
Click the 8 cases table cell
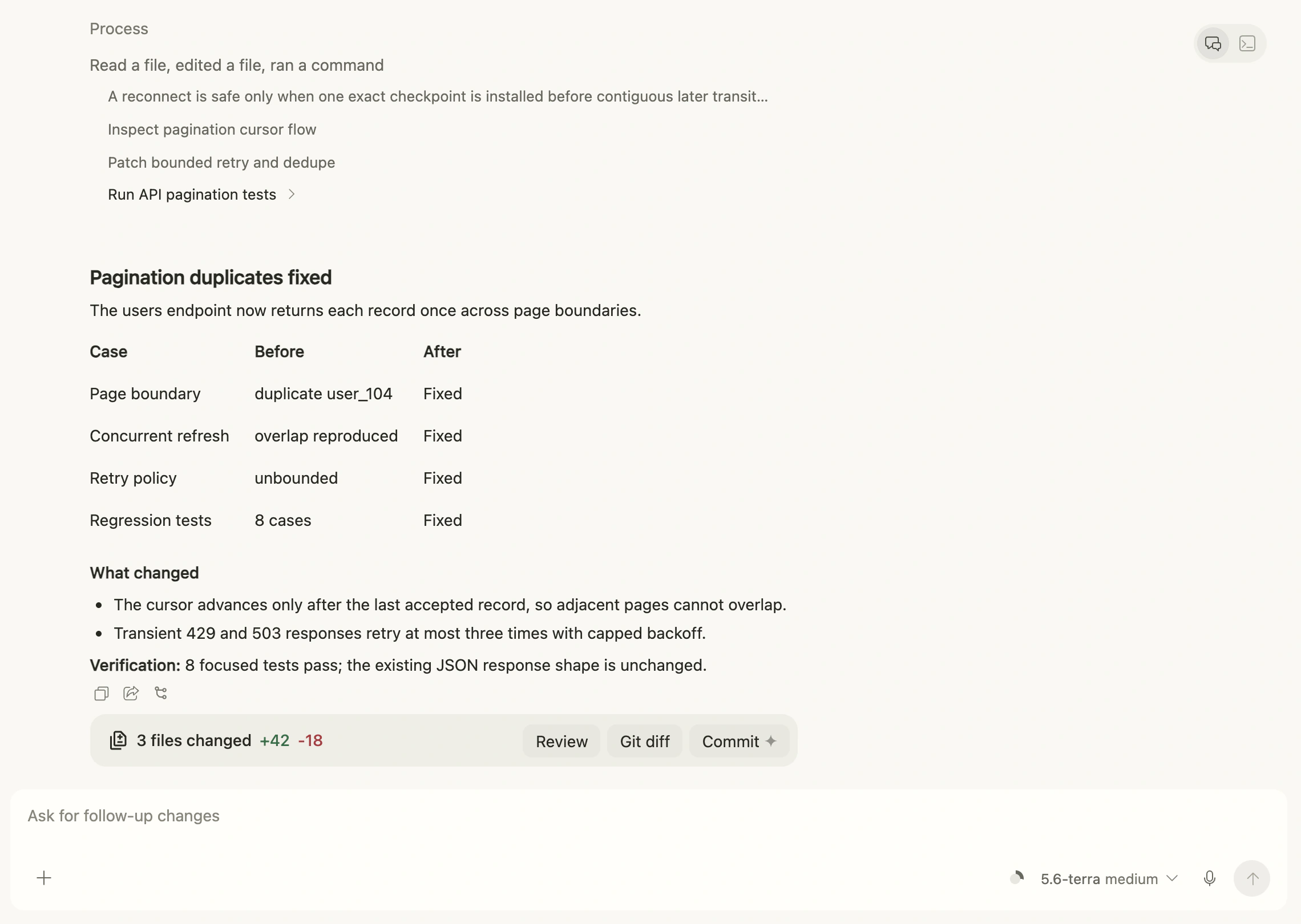[x=283, y=520]
